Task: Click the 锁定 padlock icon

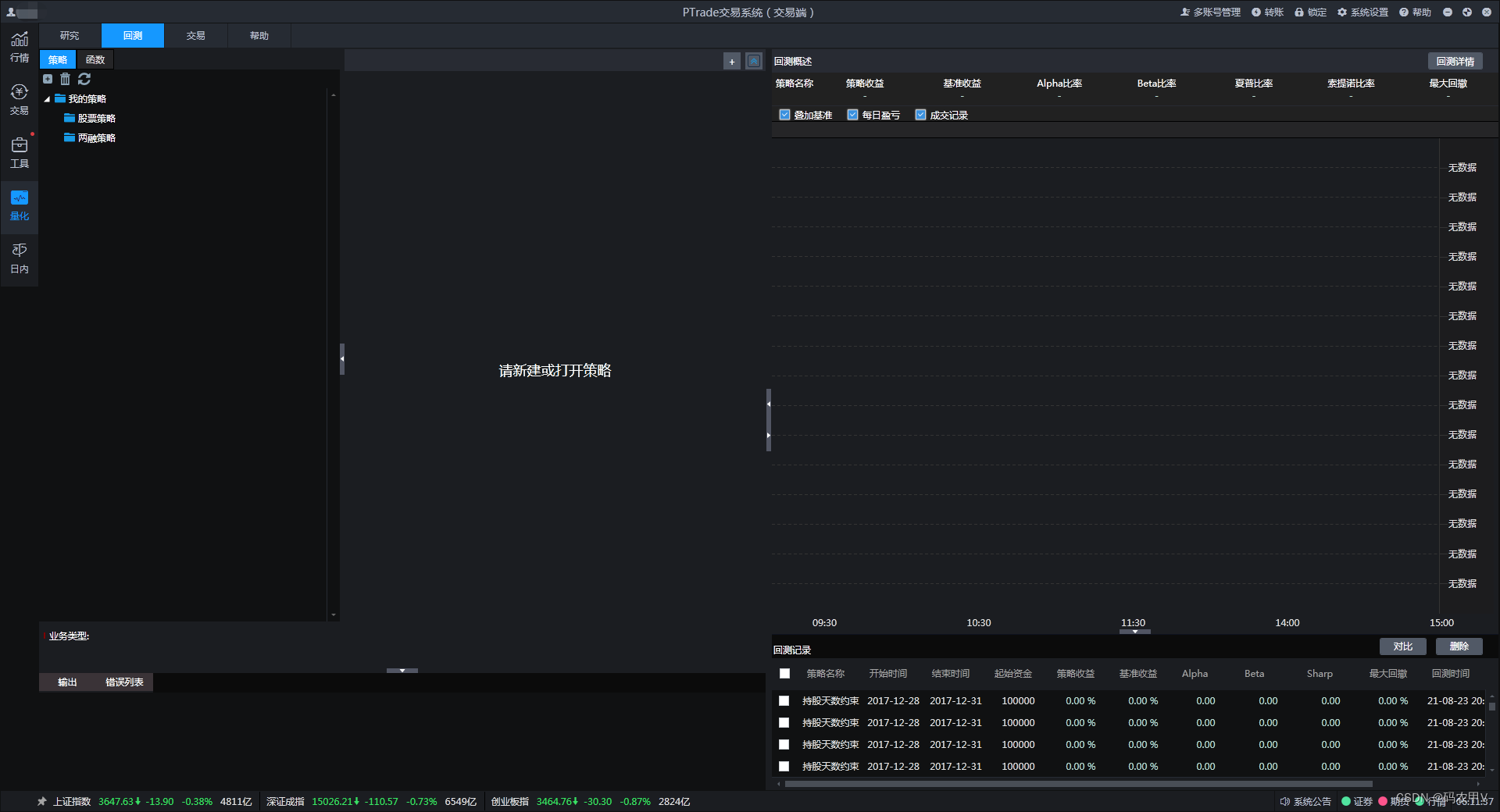Action: tap(1299, 12)
